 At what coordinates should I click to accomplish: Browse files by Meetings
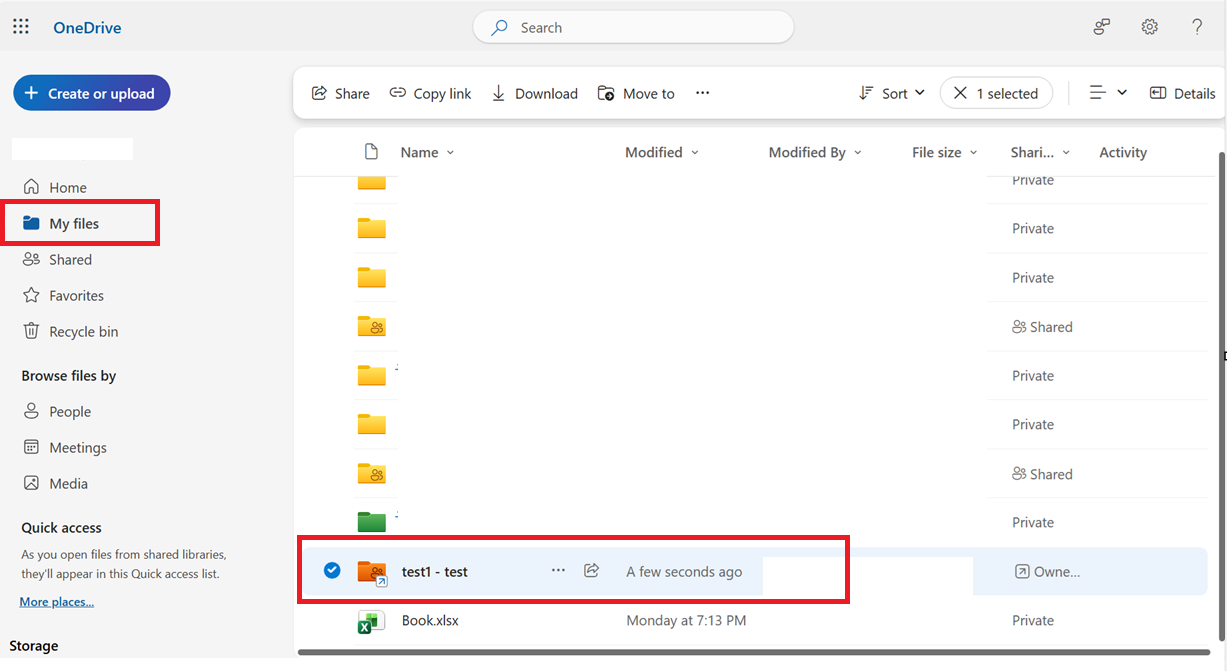65,447
